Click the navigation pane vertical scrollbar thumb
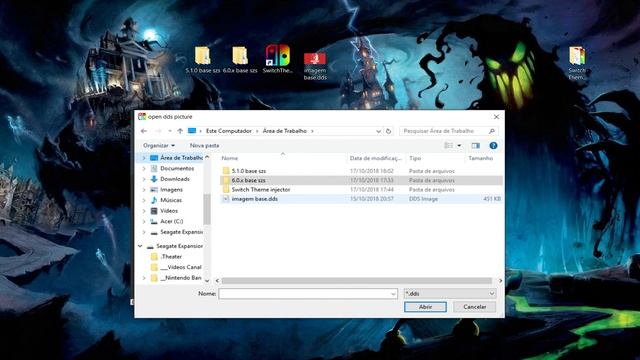The image size is (640, 360). click(x=207, y=208)
